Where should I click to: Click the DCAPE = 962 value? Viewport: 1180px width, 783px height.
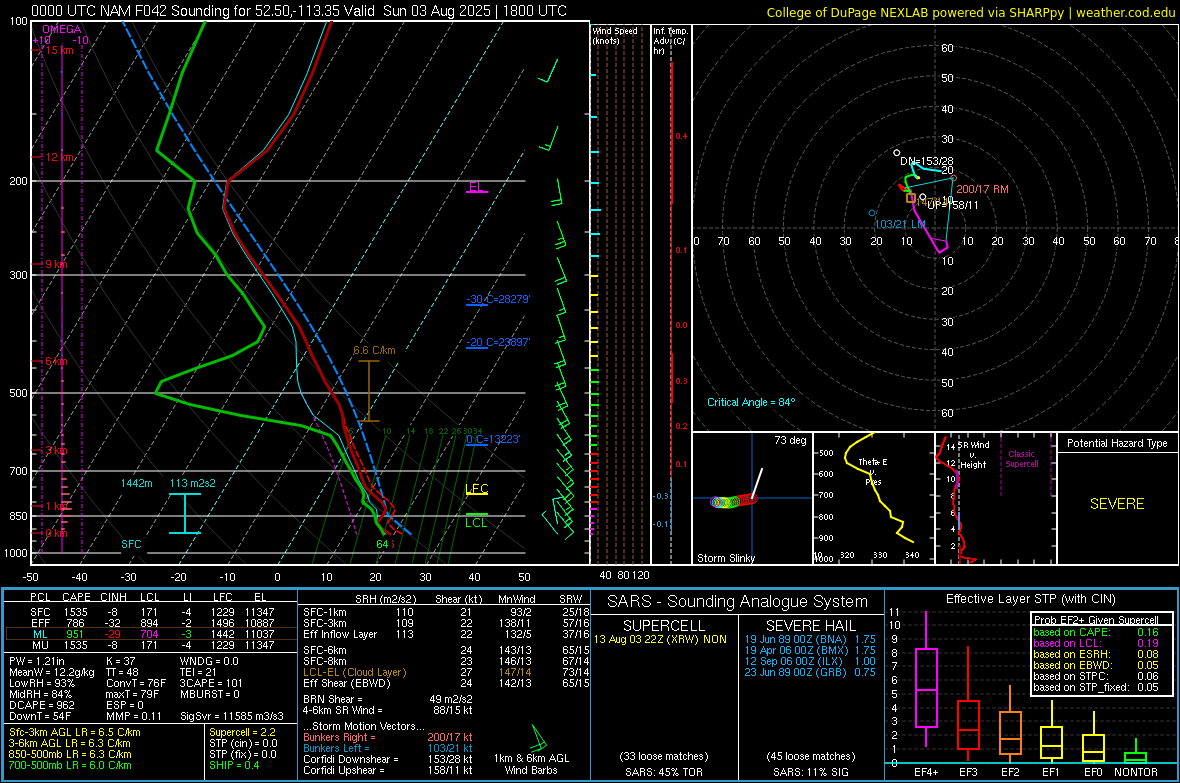click(x=41, y=705)
